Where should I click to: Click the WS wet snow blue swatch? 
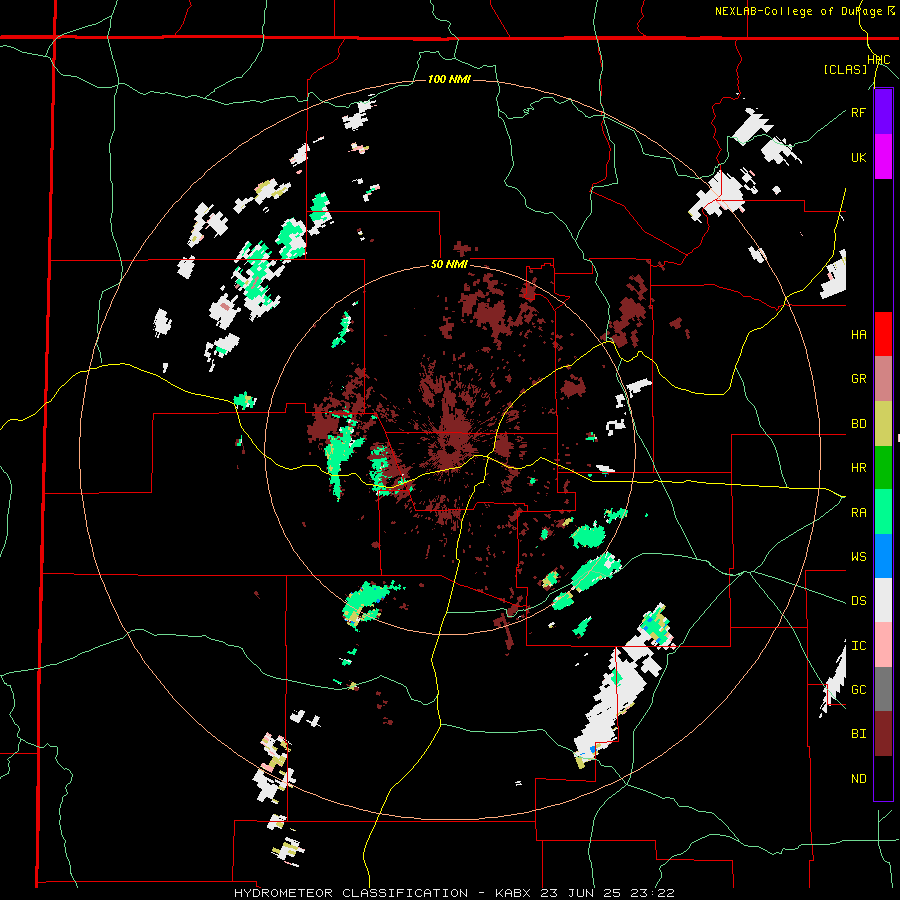pos(883,556)
